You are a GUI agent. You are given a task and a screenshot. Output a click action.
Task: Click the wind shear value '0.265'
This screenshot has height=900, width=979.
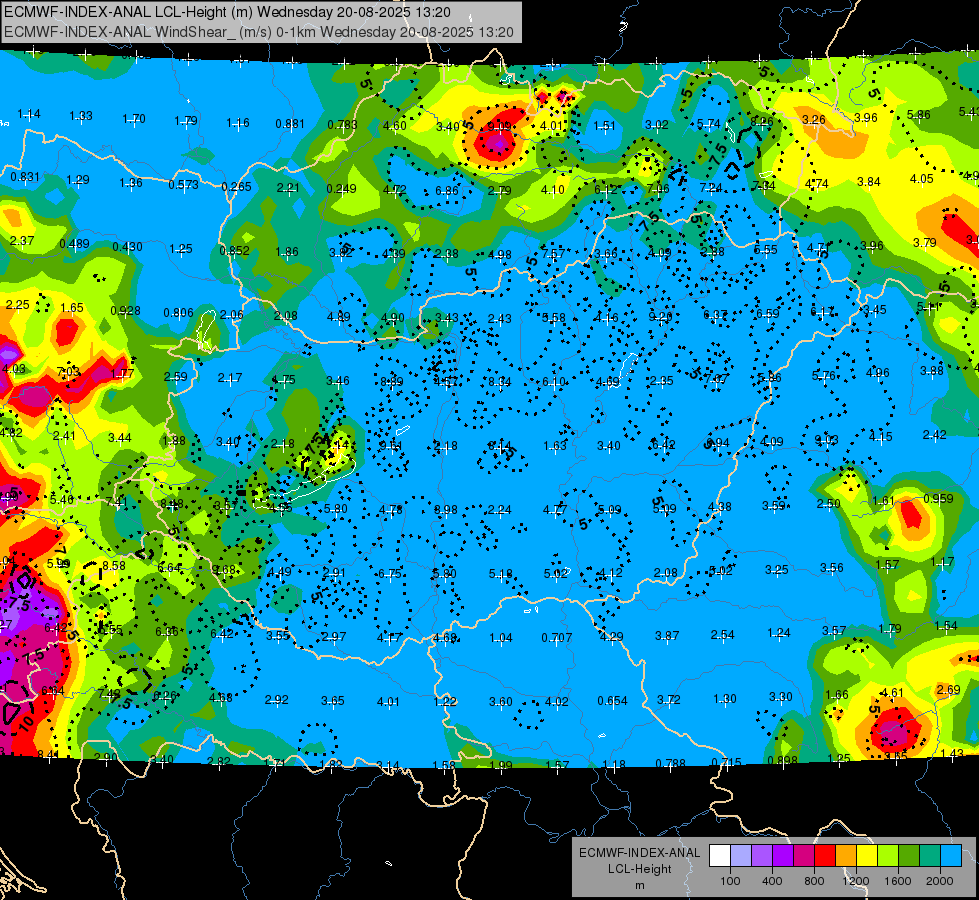[x=236, y=186]
